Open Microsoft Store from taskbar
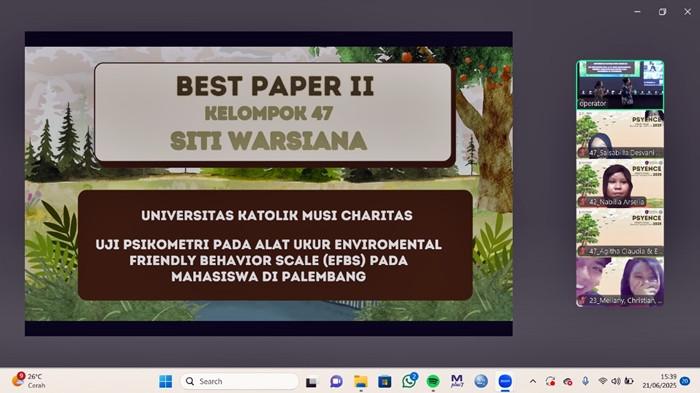The height and width of the screenshot is (393, 700). (x=385, y=381)
